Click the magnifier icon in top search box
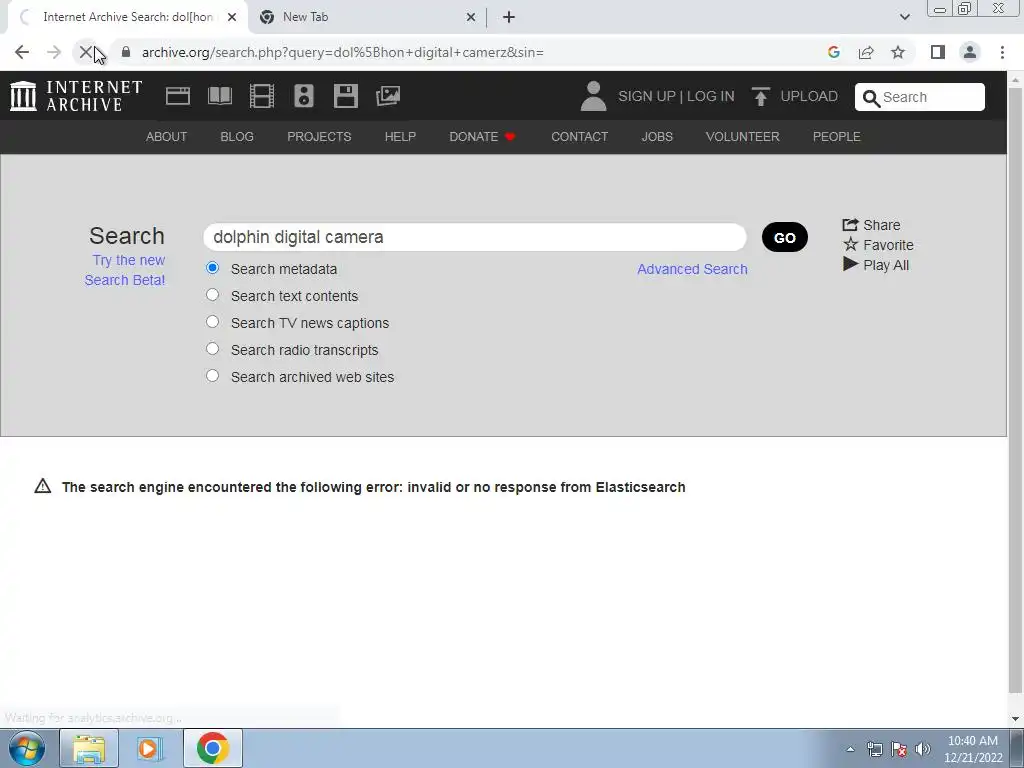This screenshot has width=1024, height=768. click(871, 98)
